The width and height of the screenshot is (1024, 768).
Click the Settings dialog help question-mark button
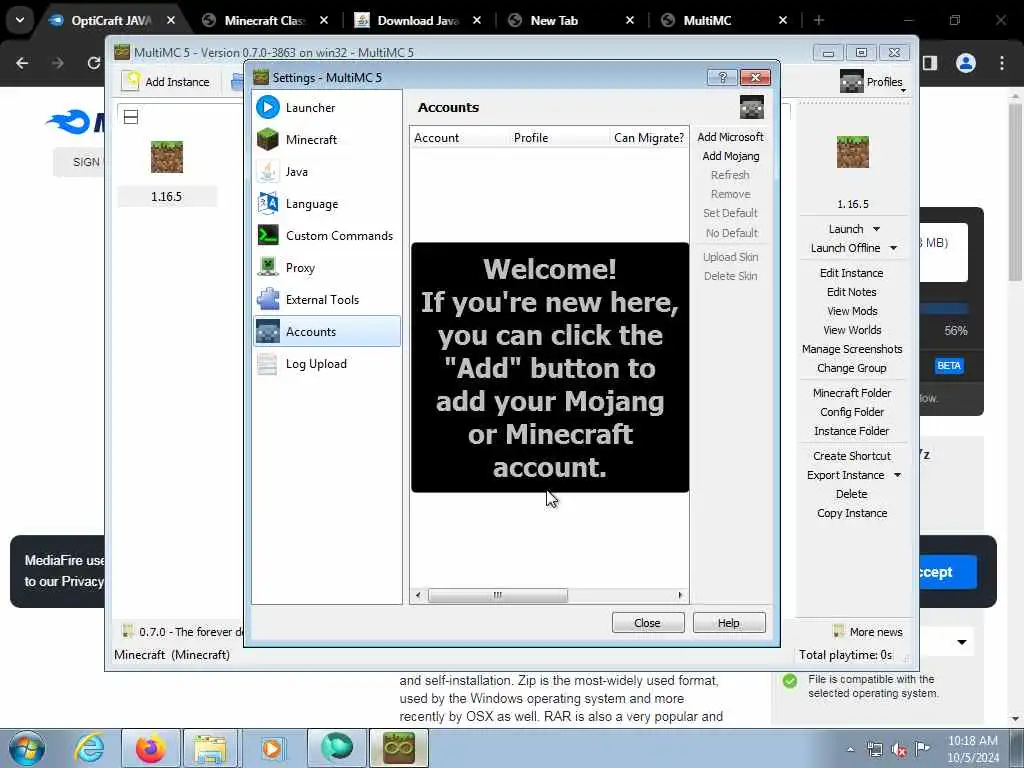pos(722,77)
